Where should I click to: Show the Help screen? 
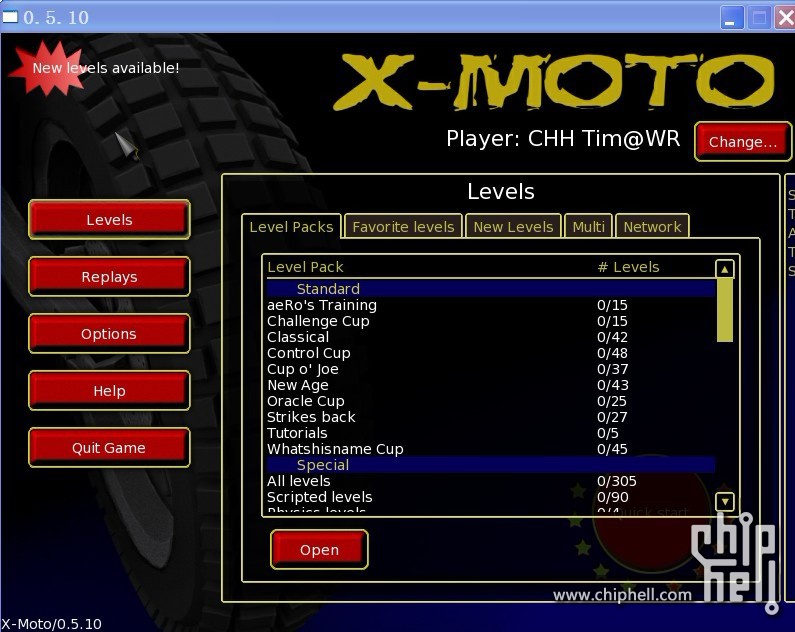coord(110,391)
